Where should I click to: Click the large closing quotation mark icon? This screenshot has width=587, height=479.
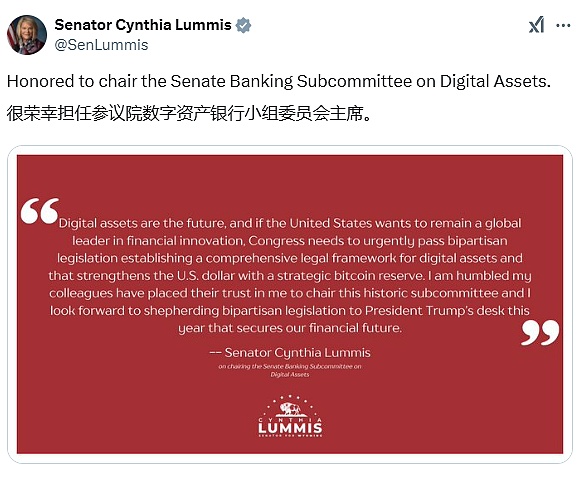540,332
